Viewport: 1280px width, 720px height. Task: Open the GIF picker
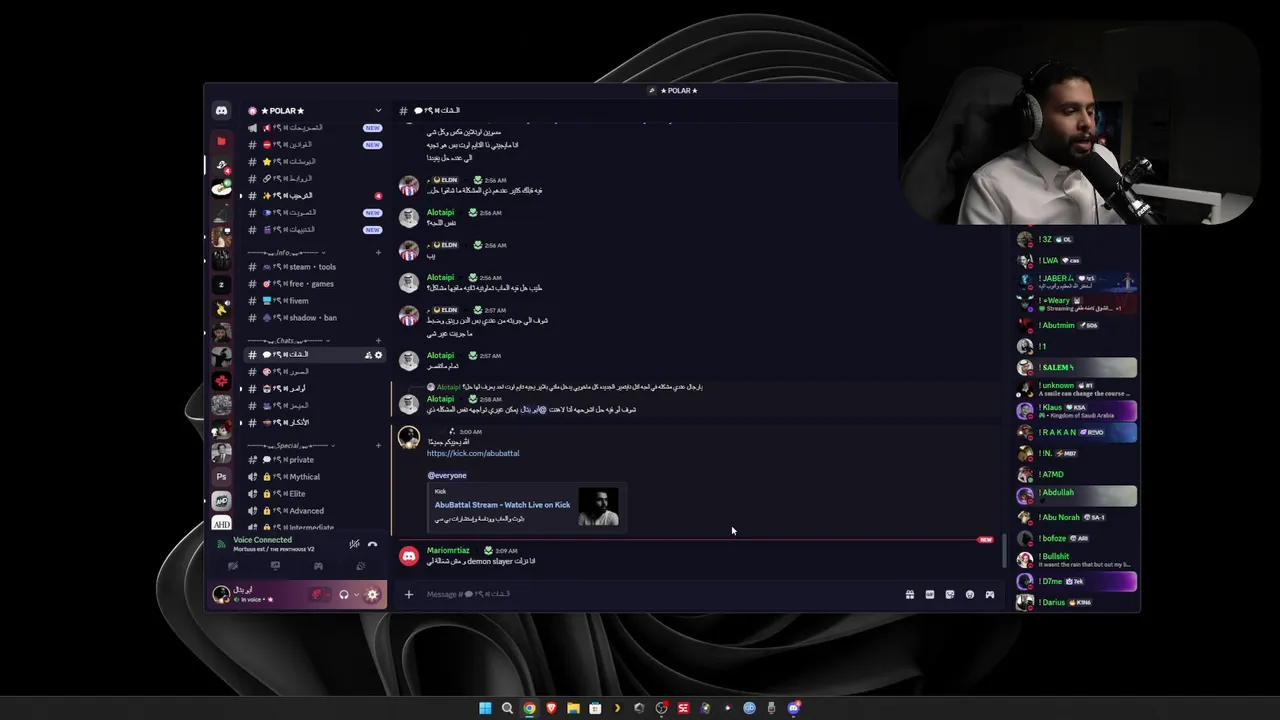930,594
